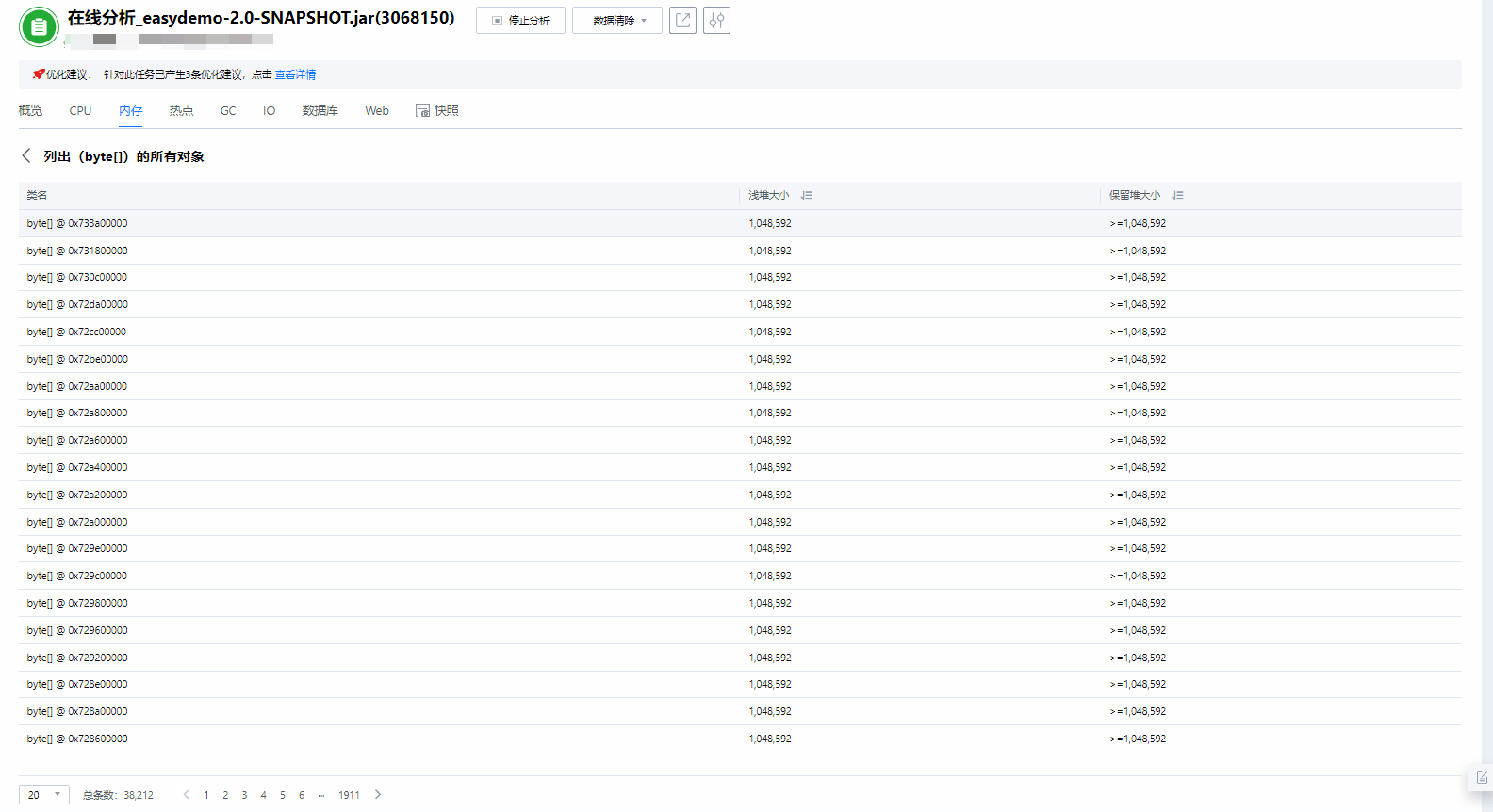Select row byte[] @ 0x729c00000
The width and height of the screenshot is (1493, 812).
(740, 576)
